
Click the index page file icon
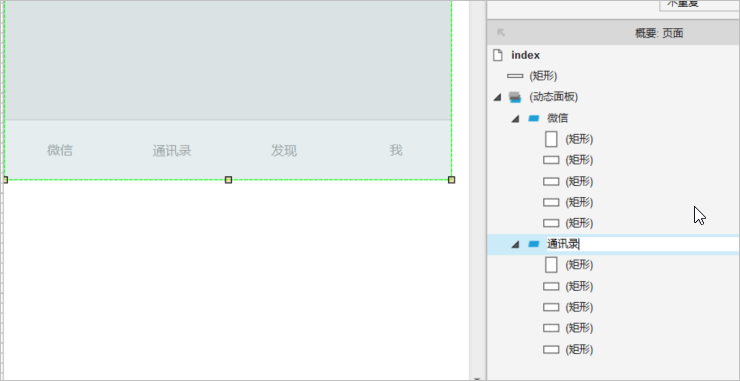click(497, 55)
